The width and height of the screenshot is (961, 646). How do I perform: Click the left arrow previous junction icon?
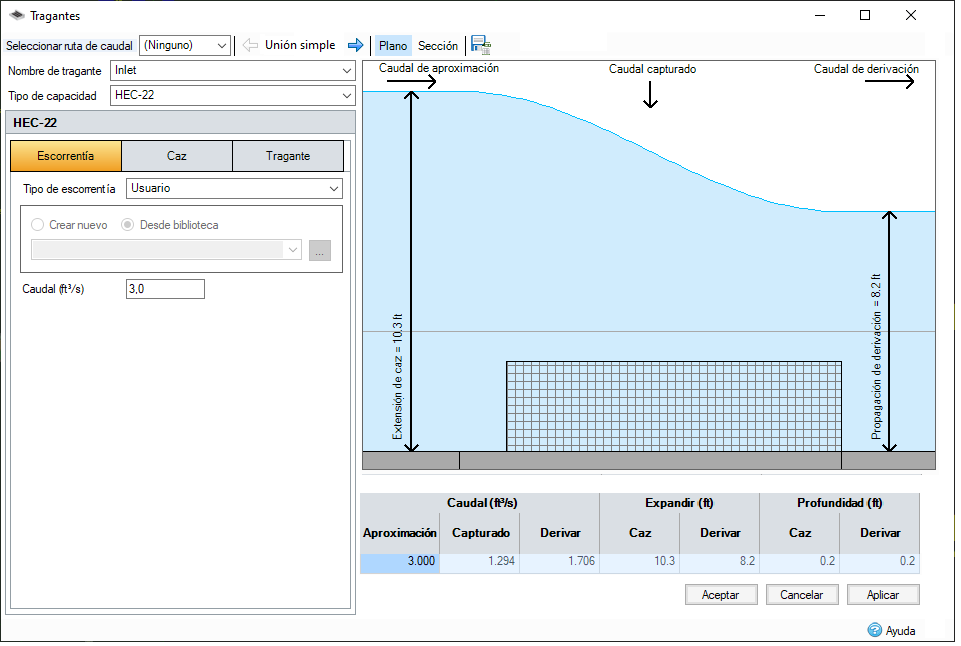point(250,45)
